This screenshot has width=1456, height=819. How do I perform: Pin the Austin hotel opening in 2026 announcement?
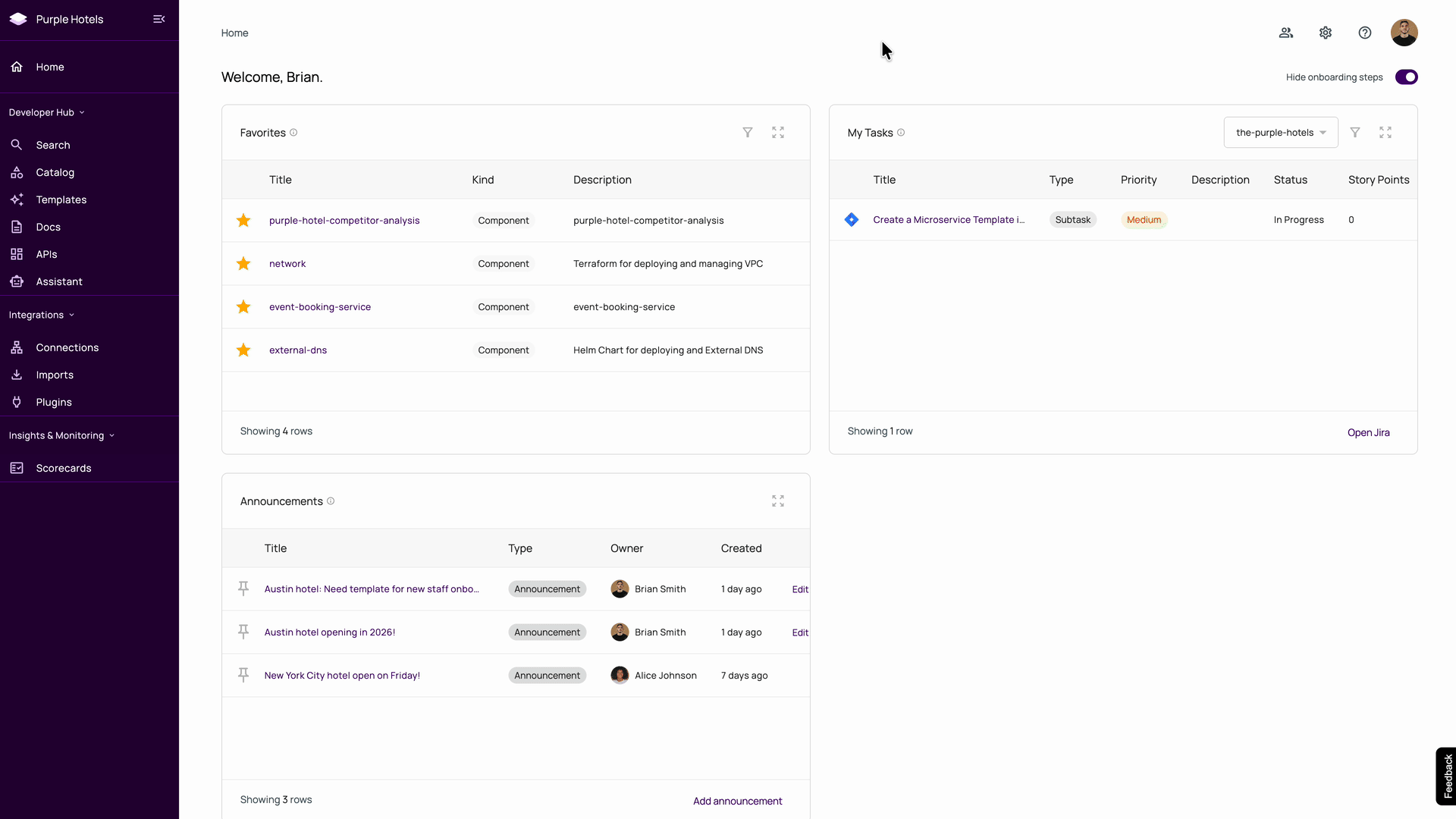click(243, 632)
